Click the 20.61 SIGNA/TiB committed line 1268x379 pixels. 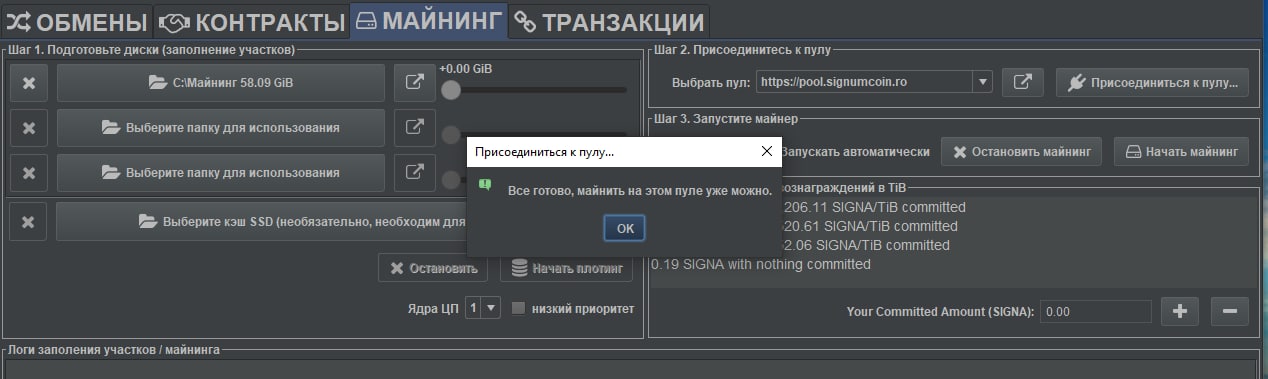coord(870,226)
